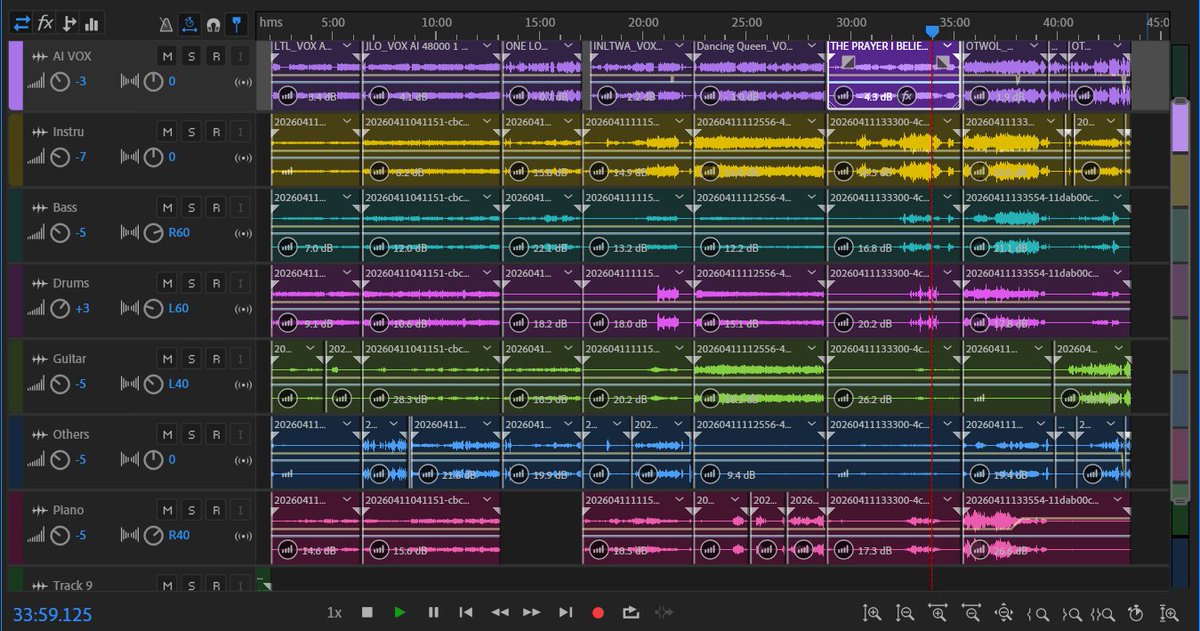
Task: Click the blue playhead marker toggle in toolbar
Action: [235, 22]
